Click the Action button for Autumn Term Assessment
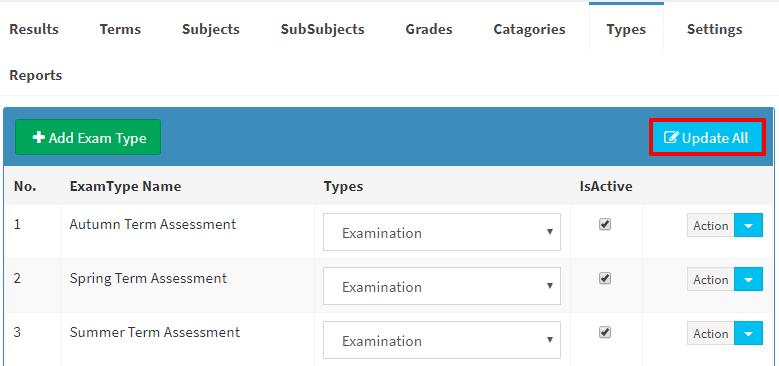Screen dimensions: 779x366 pyautogui.click(x=710, y=225)
